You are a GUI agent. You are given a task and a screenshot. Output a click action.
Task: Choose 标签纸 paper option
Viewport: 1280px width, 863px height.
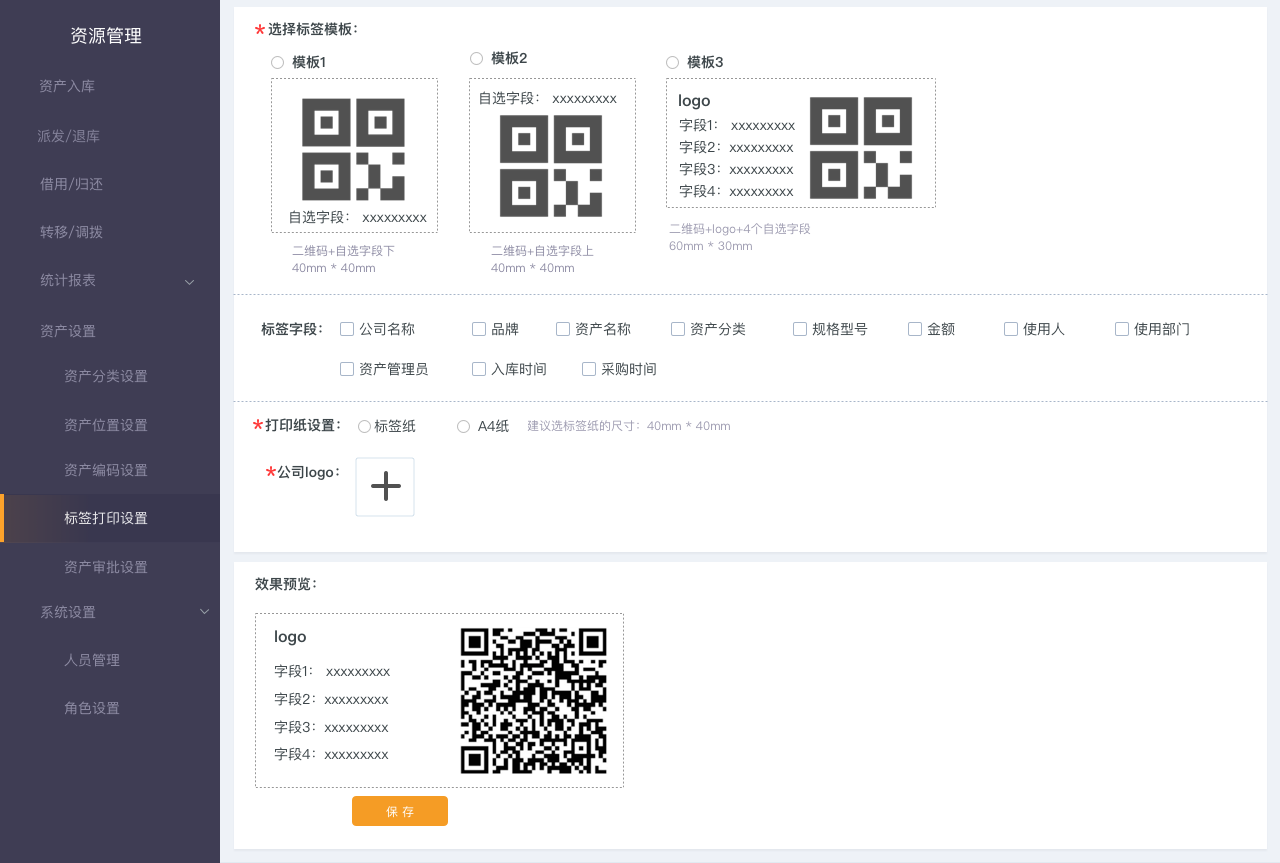click(364, 427)
